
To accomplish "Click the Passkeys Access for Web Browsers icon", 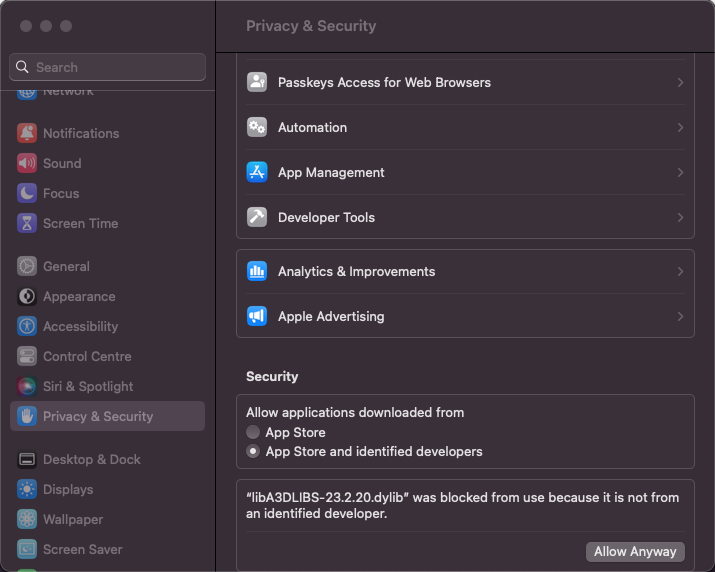I will click(257, 82).
